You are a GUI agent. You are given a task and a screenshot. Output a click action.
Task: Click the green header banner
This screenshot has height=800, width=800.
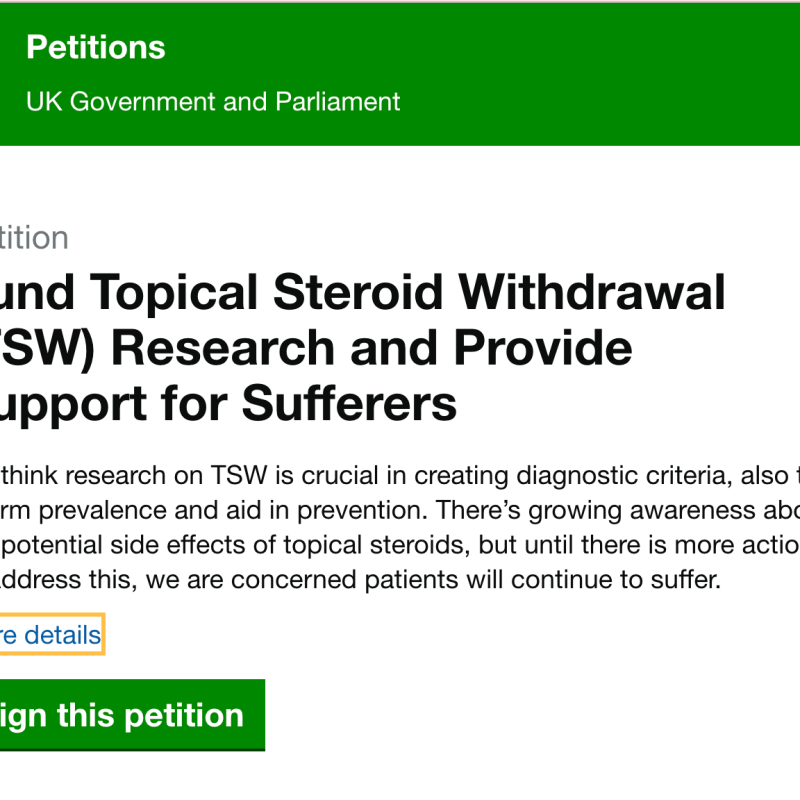(x=400, y=73)
